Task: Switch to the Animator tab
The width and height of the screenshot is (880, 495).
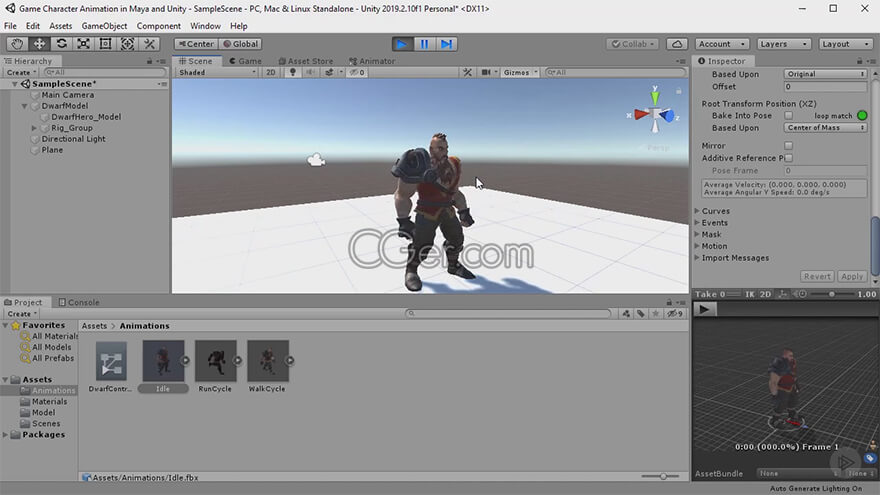Action: pos(372,61)
